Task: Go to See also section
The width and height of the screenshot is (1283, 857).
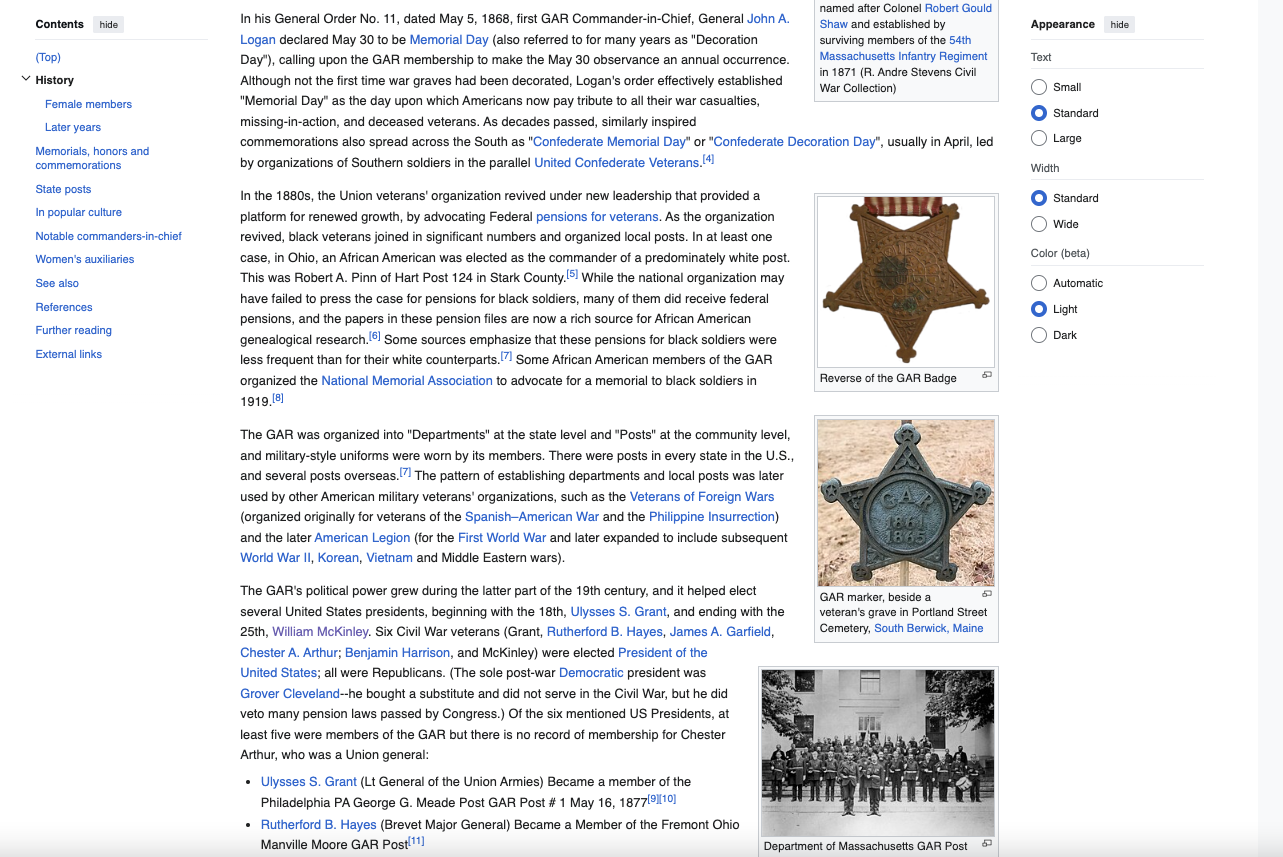Action: pyautogui.click(x=57, y=283)
